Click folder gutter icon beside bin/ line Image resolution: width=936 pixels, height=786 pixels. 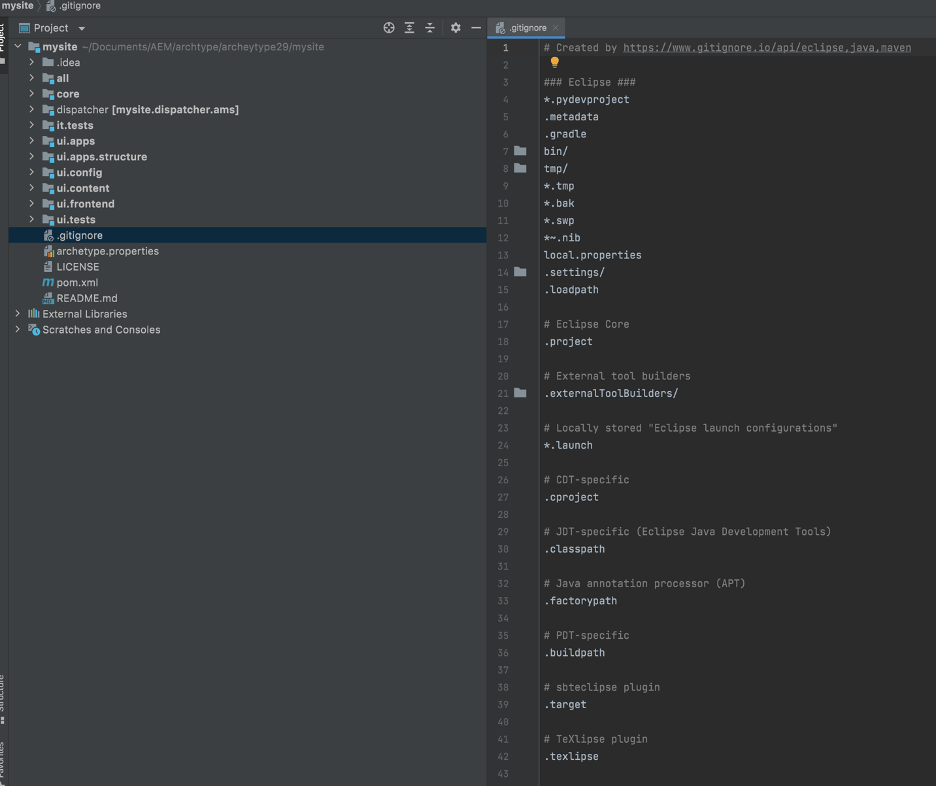tap(520, 151)
